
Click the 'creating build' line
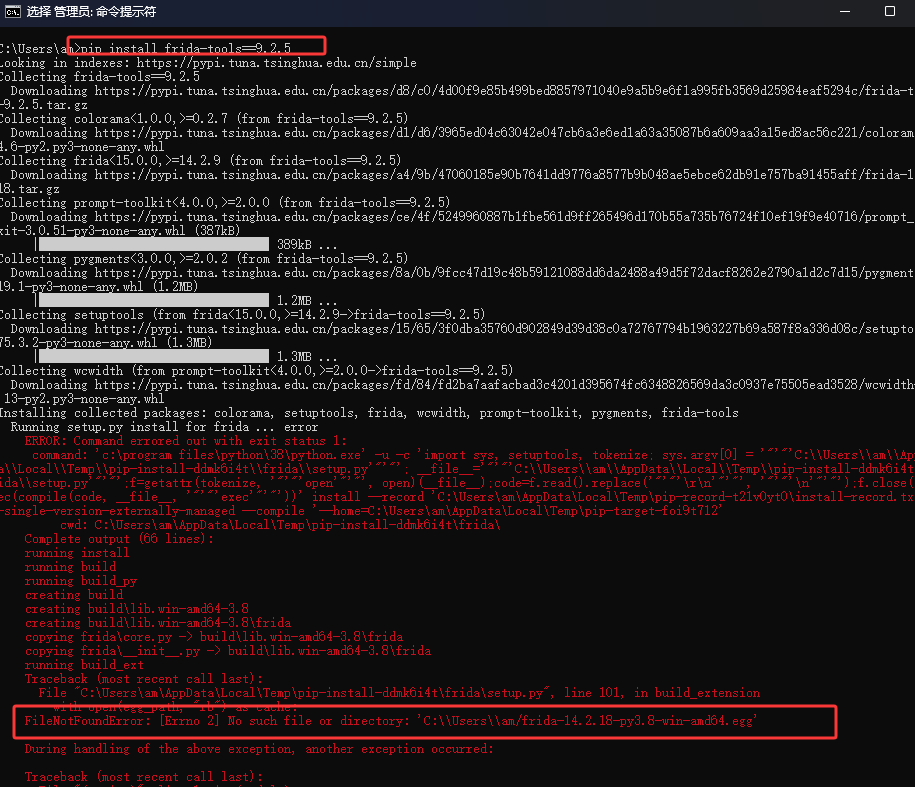pos(74,595)
